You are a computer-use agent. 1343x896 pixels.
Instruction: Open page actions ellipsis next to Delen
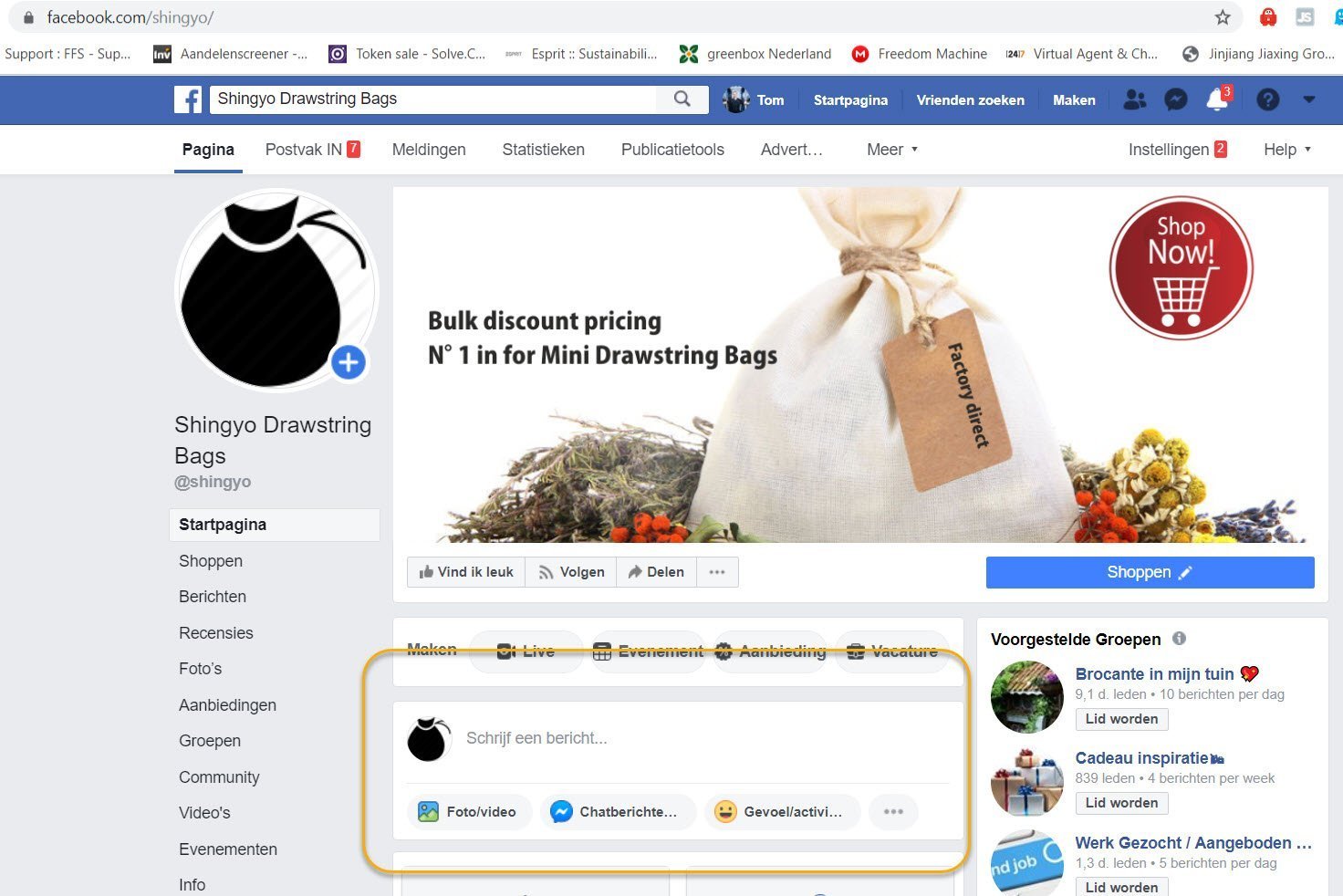pyautogui.click(x=717, y=572)
